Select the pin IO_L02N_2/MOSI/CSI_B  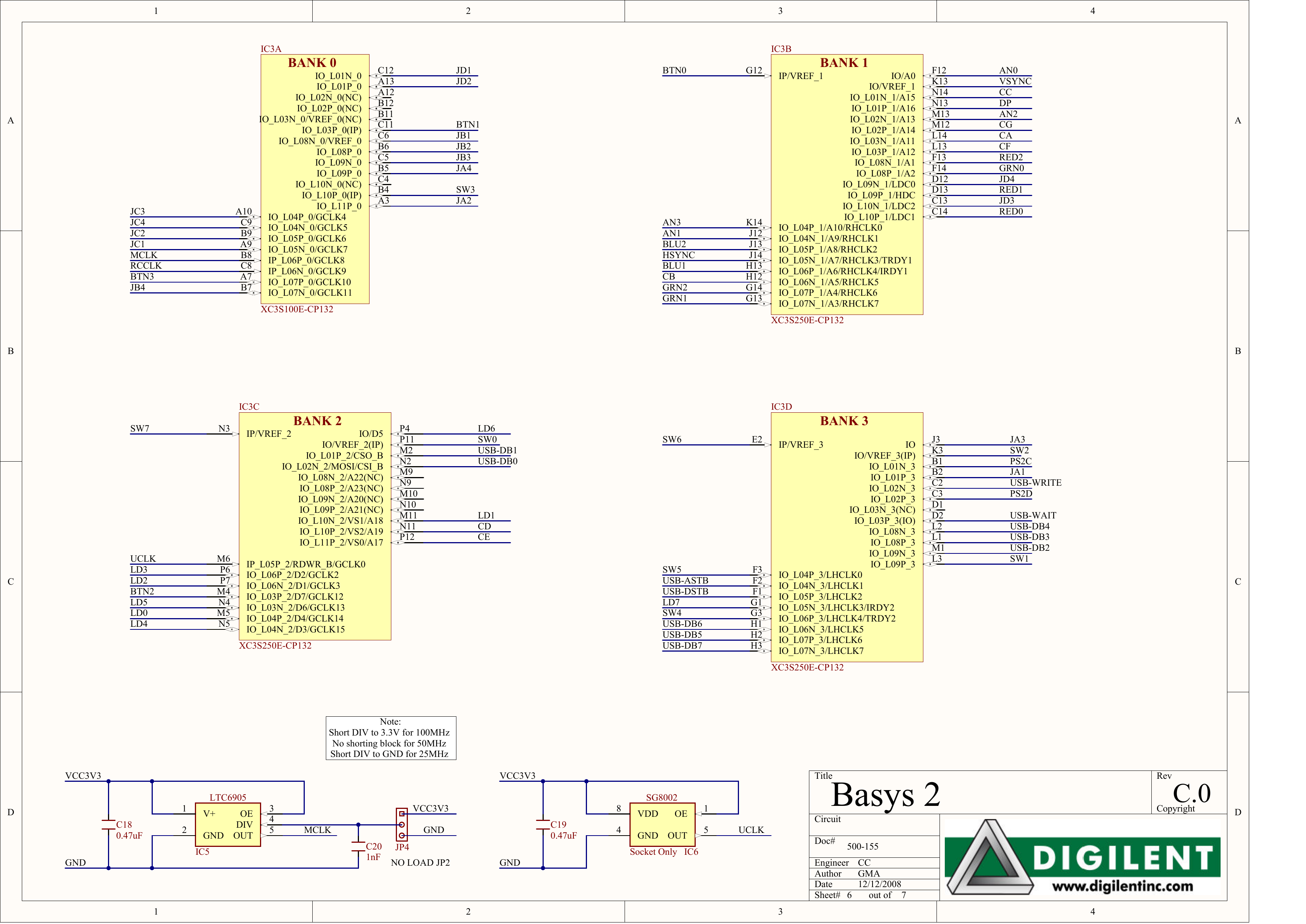point(332,467)
